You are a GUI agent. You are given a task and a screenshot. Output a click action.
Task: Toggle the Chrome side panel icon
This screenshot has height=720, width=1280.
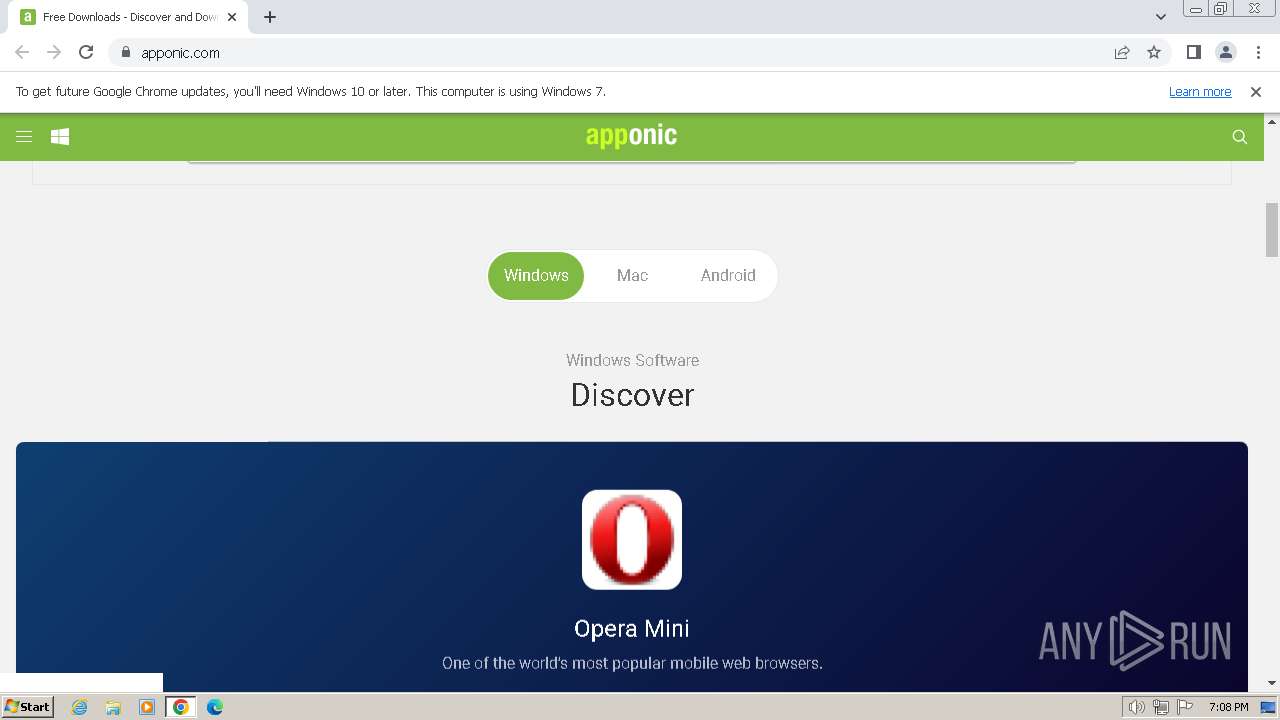pyautogui.click(x=1194, y=53)
